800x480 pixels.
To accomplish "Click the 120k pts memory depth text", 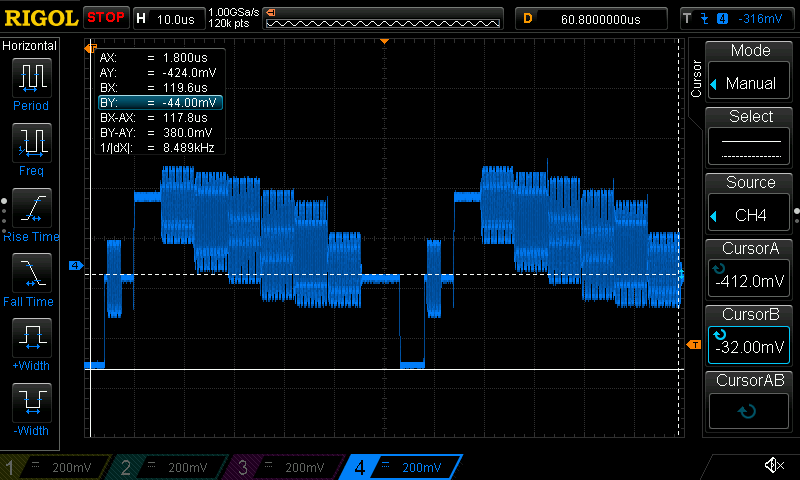I will pyautogui.click(x=229, y=23).
